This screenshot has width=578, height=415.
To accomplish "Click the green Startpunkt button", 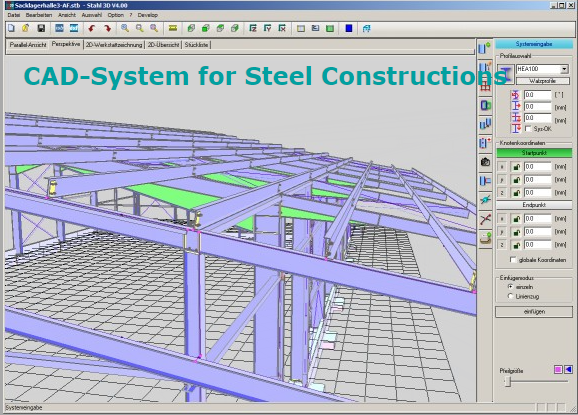I will tap(534, 153).
